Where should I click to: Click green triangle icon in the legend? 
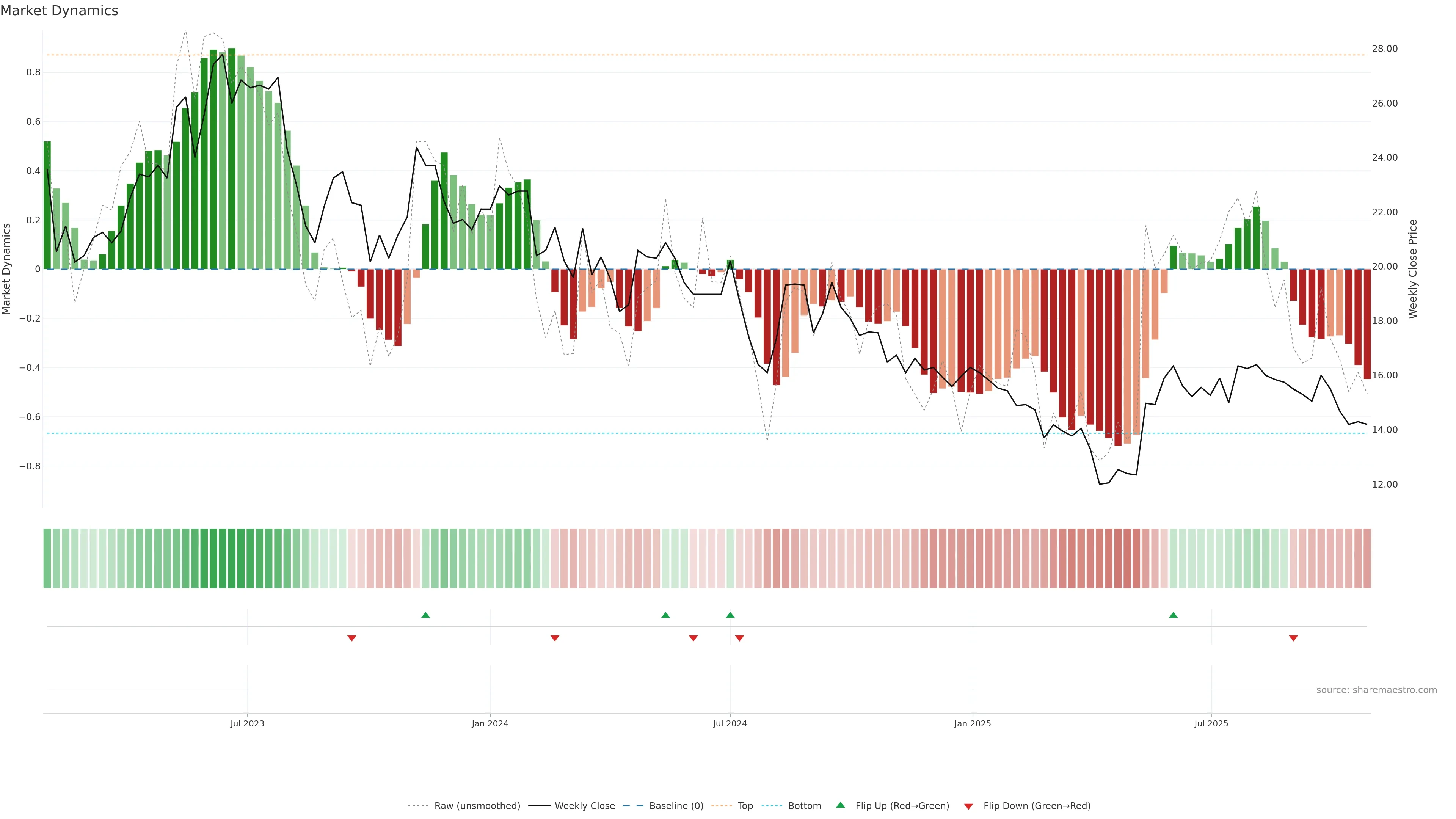tap(841, 805)
